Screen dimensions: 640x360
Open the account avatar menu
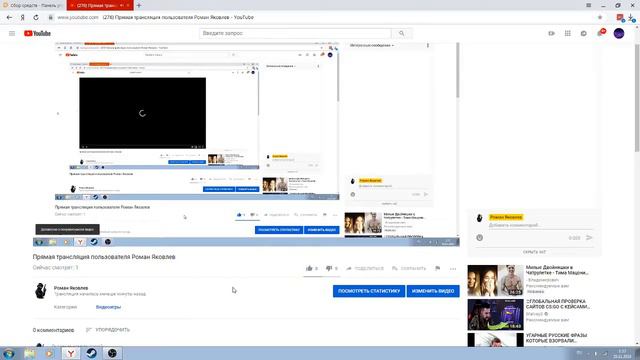pyautogui.click(x=619, y=33)
